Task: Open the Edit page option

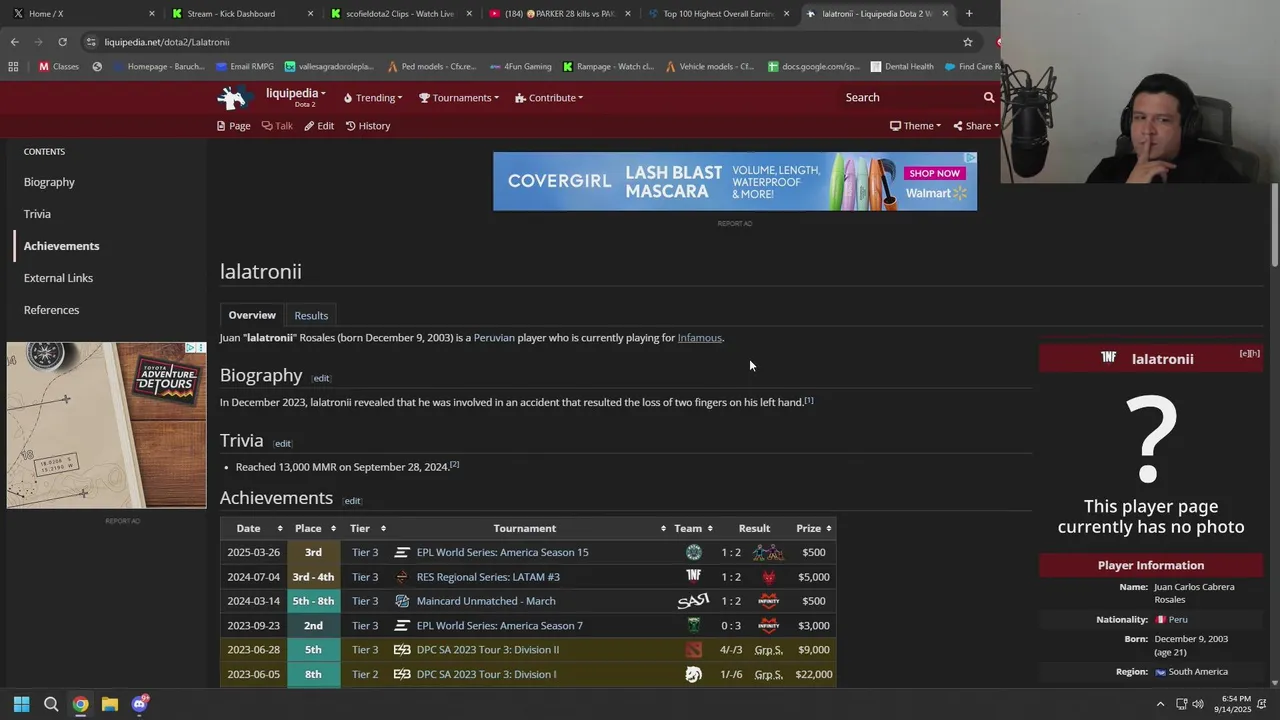Action: click(x=319, y=125)
